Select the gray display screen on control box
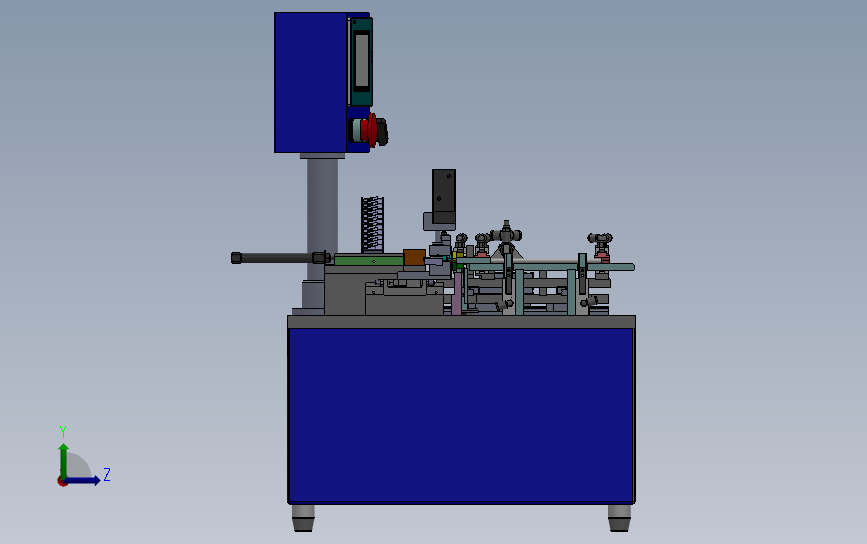Image resolution: width=867 pixels, height=544 pixels. pyautogui.click(x=362, y=60)
